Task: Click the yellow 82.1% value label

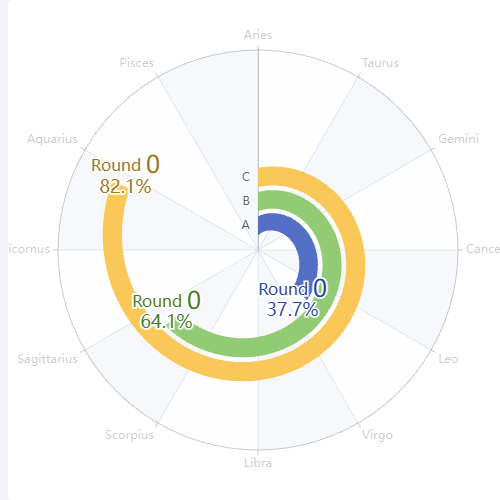Action: (125, 186)
